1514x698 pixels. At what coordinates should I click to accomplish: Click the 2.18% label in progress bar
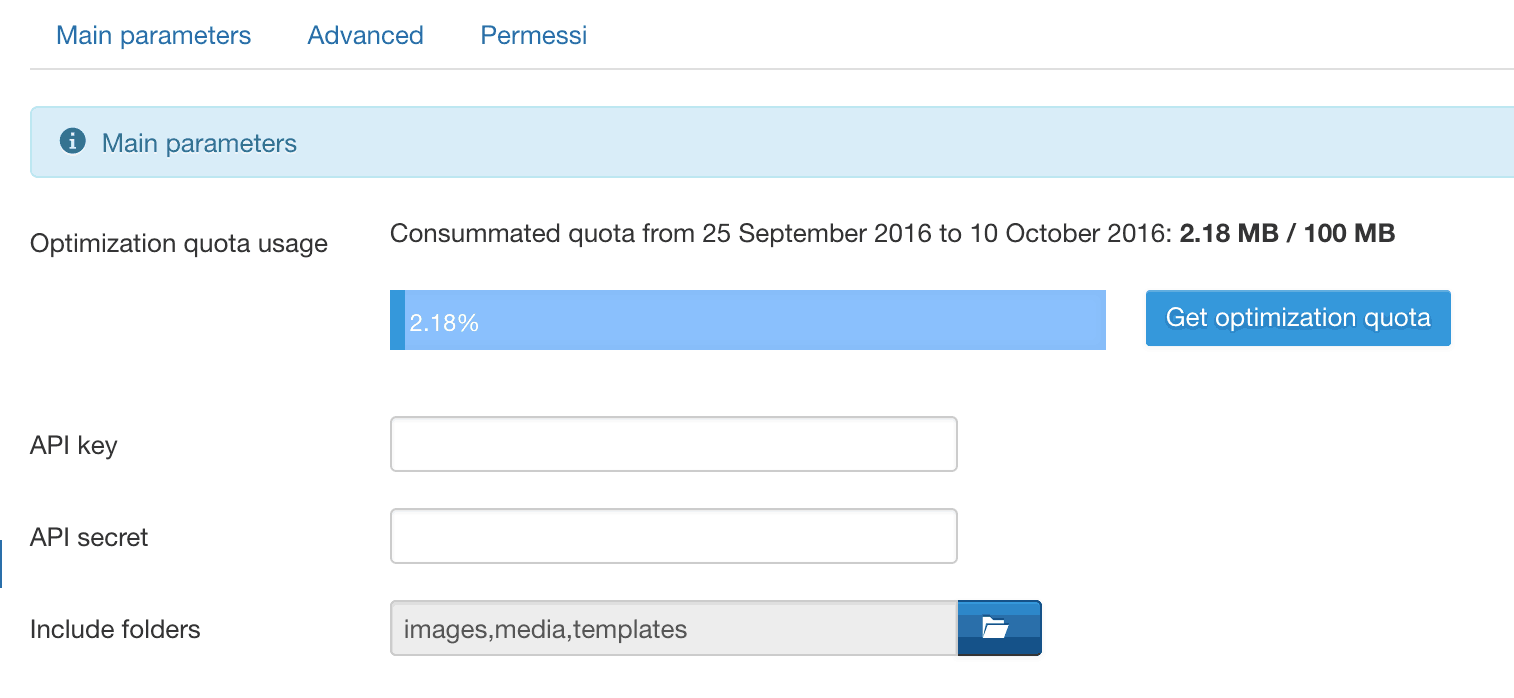[444, 323]
